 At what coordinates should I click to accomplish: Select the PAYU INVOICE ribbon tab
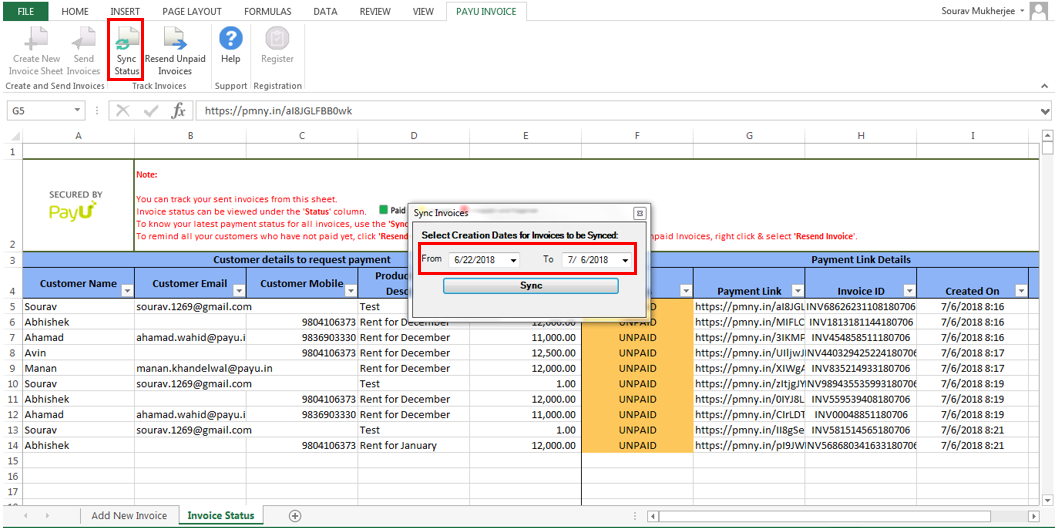pos(486,11)
